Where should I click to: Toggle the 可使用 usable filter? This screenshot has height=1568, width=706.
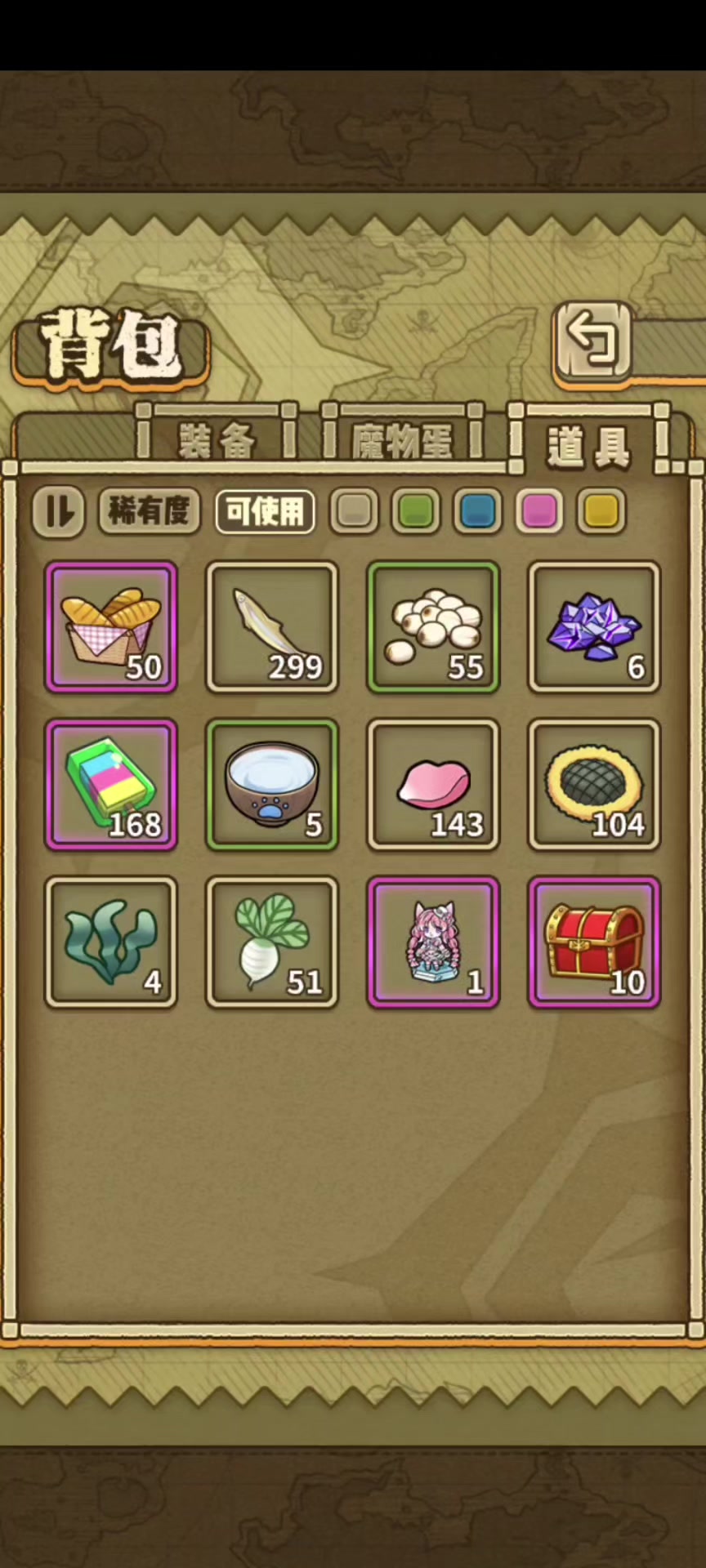click(265, 512)
